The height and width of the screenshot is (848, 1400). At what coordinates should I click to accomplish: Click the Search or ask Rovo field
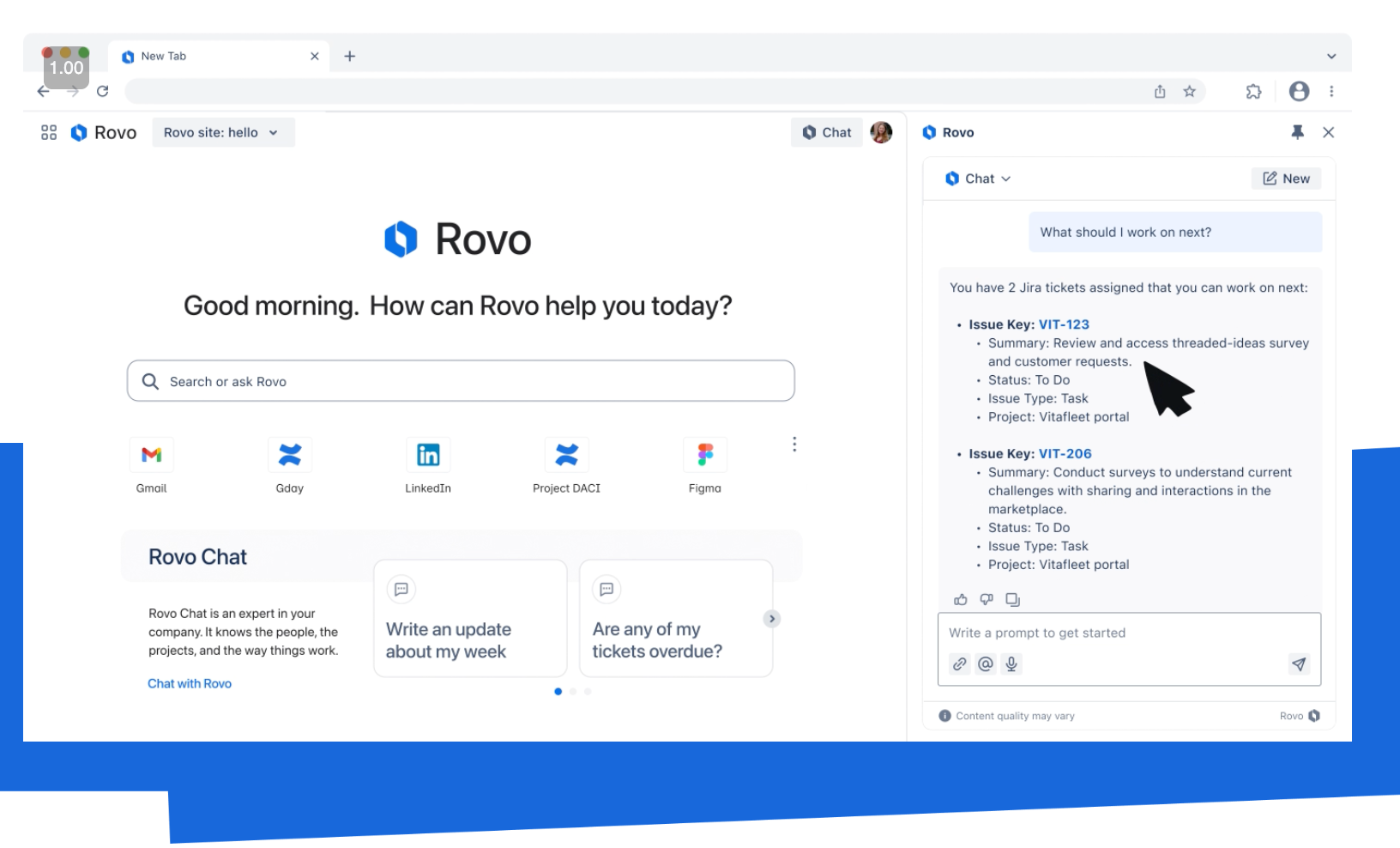(x=461, y=381)
